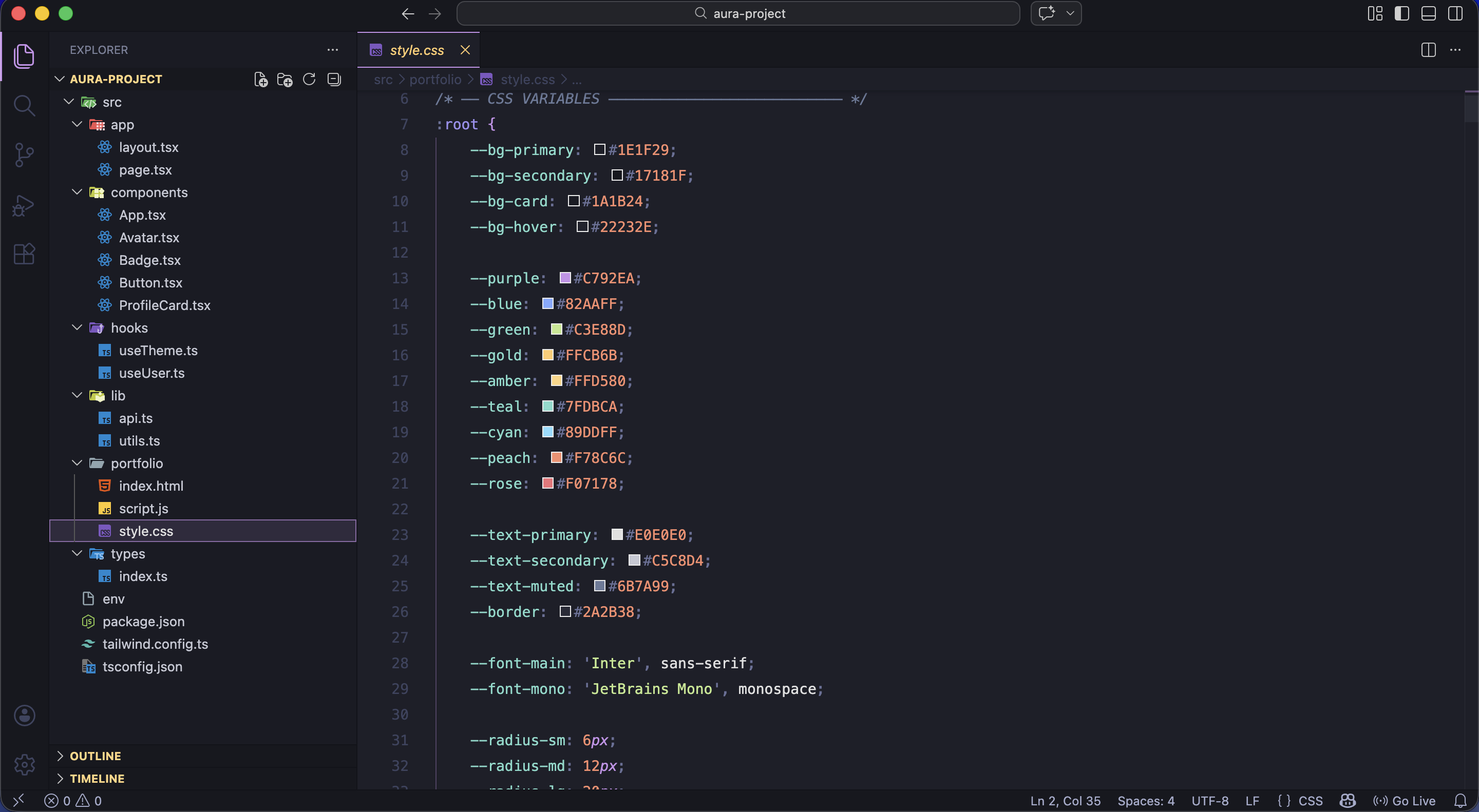Refresh the Explorer file tree
The image size is (1479, 812).
pos(309,79)
